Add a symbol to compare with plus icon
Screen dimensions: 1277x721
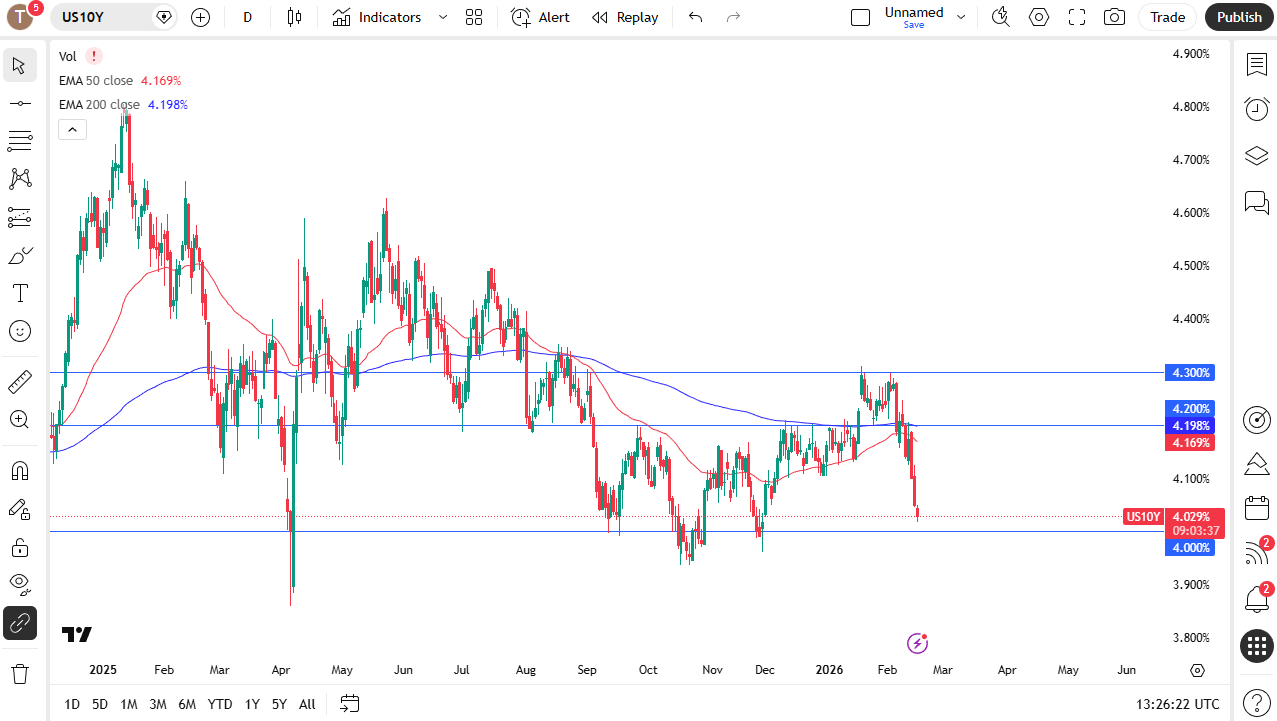(x=200, y=17)
